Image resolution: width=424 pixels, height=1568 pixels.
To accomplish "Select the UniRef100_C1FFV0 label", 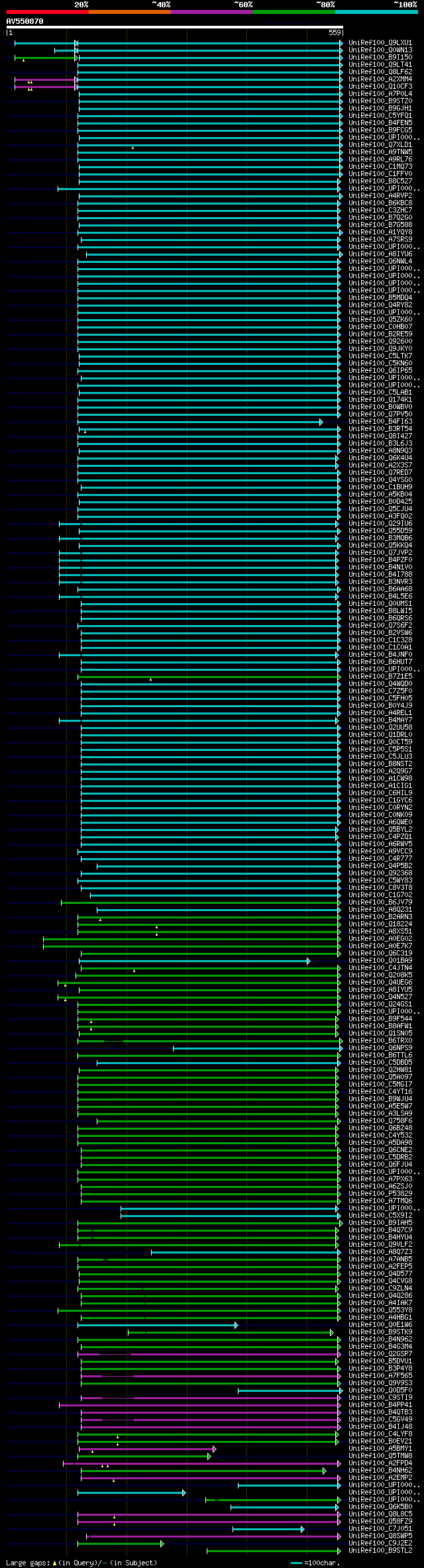I will (x=380, y=173).
